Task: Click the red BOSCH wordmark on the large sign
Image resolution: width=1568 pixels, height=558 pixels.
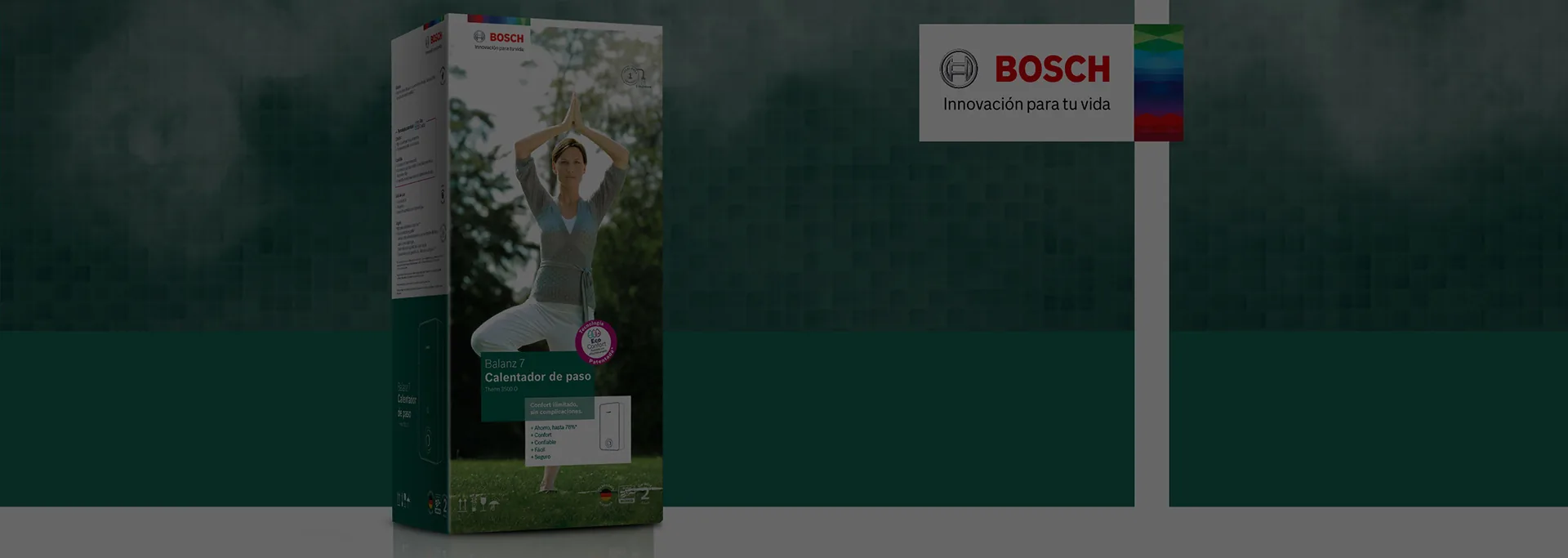Action: tap(1053, 69)
